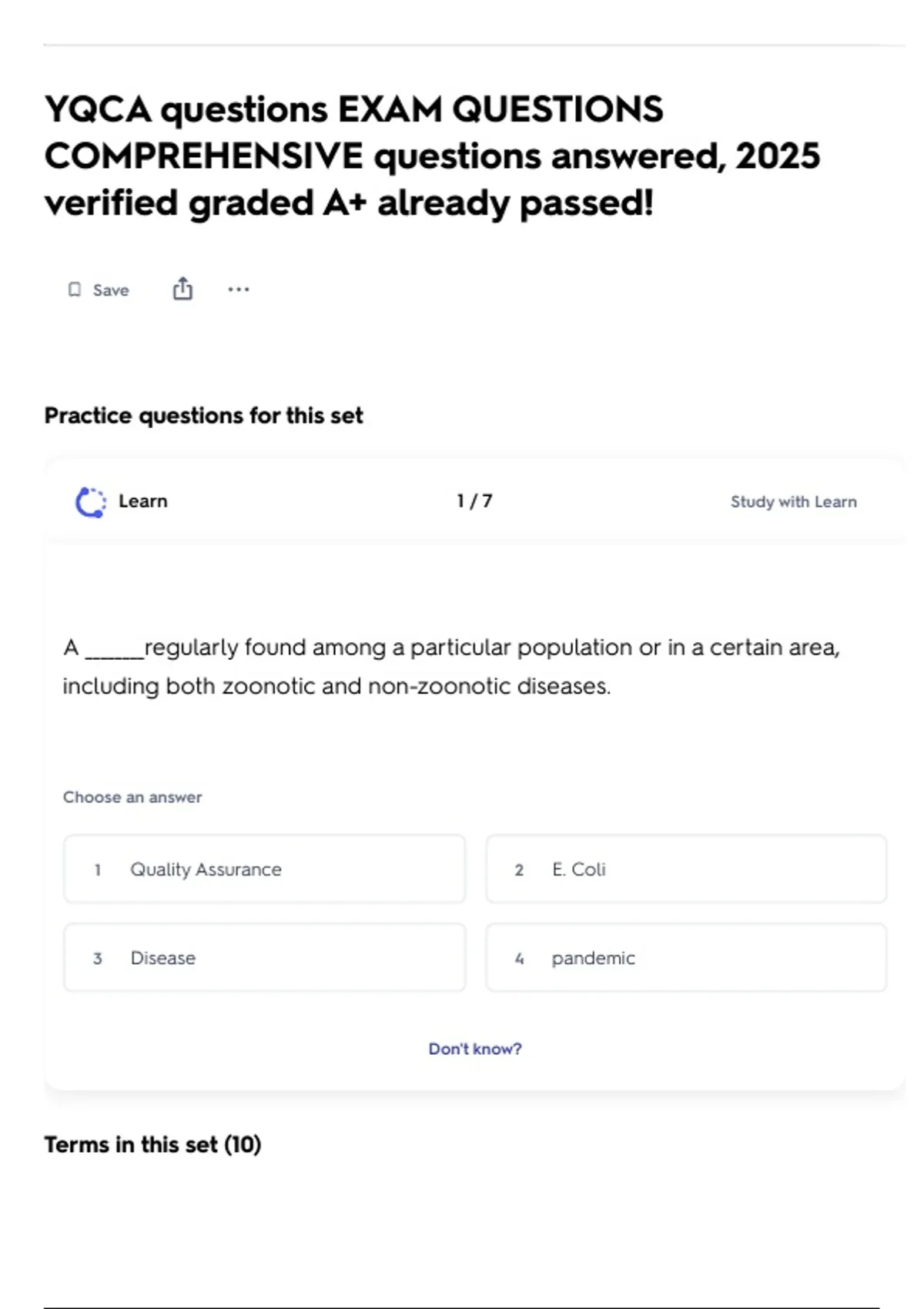Open the share icon
924x1309 pixels.
click(182, 289)
